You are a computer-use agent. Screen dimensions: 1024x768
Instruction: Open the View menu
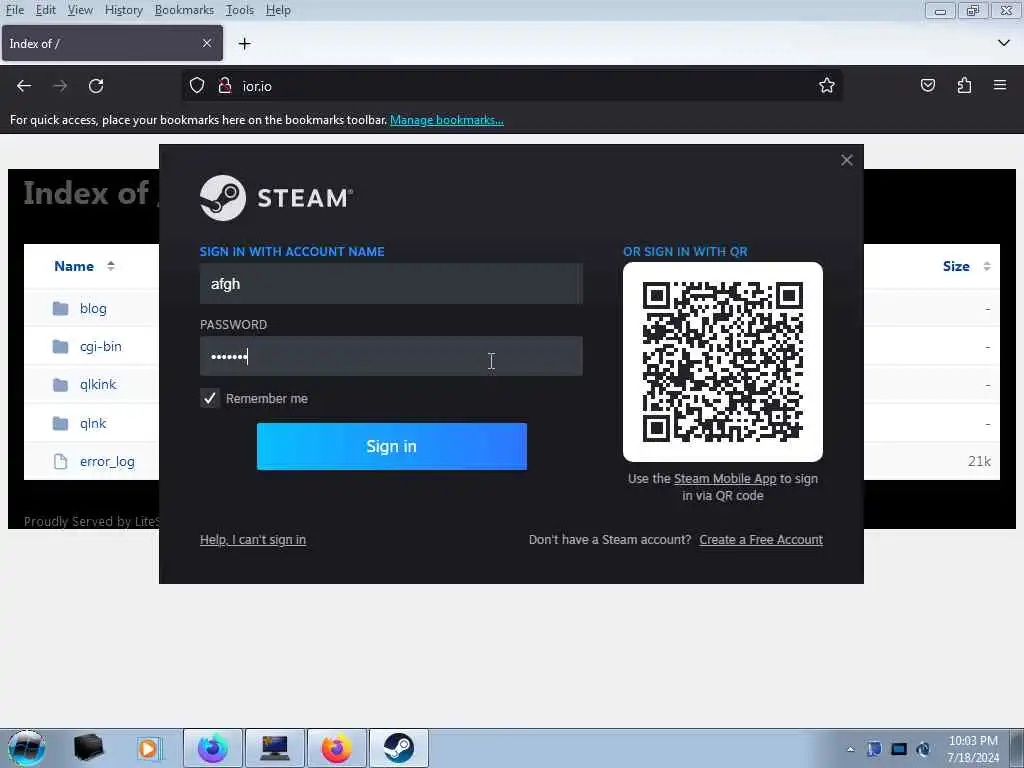[x=80, y=10]
